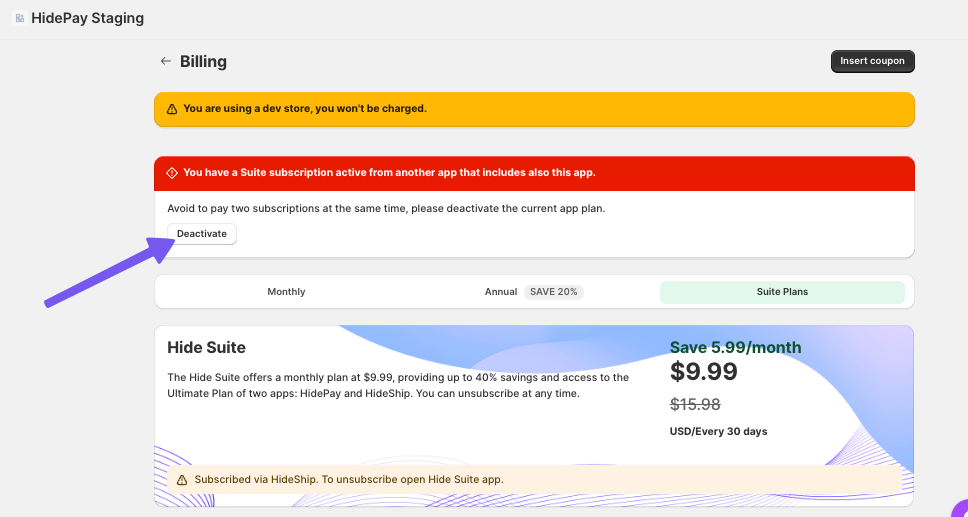Viewport: 968px width, 517px height.
Task: Click the Billing page heading
Action: point(203,62)
